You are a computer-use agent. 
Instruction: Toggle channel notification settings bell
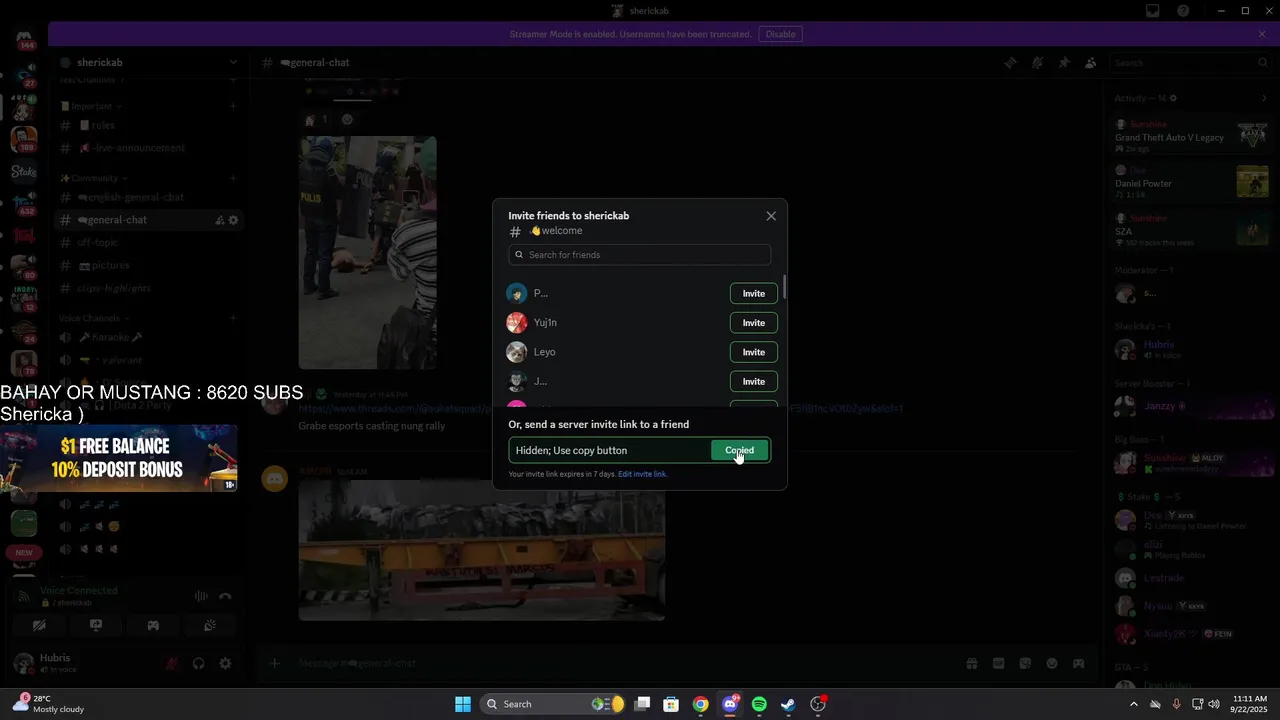pyautogui.click(x=1037, y=63)
